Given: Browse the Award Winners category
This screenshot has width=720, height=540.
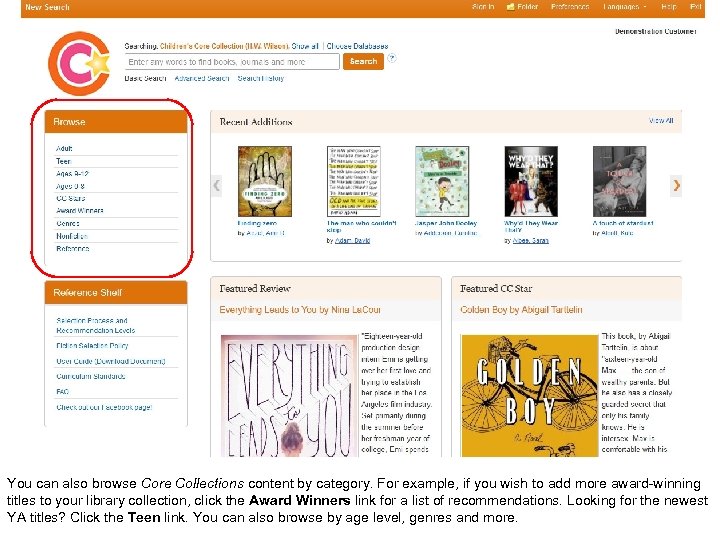Looking at the screenshot, I should (80, 211).
